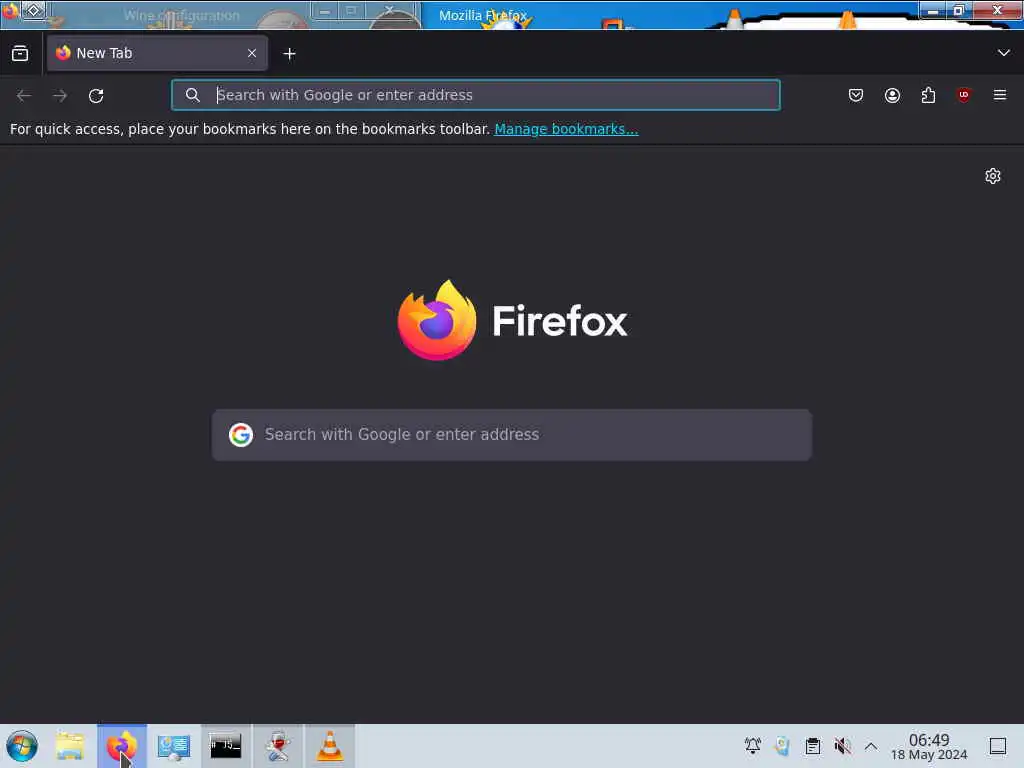Show desktop with corner tray button
1024x768 pixels.
point(998,746)
